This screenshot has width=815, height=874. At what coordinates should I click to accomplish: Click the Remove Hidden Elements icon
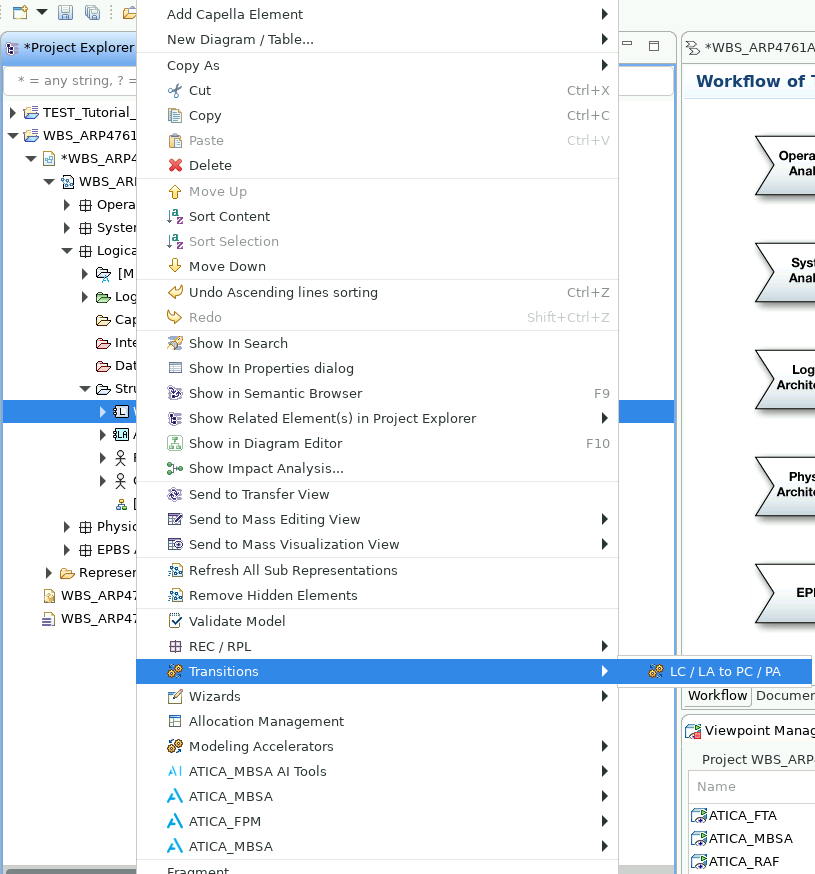coord(175,595)
